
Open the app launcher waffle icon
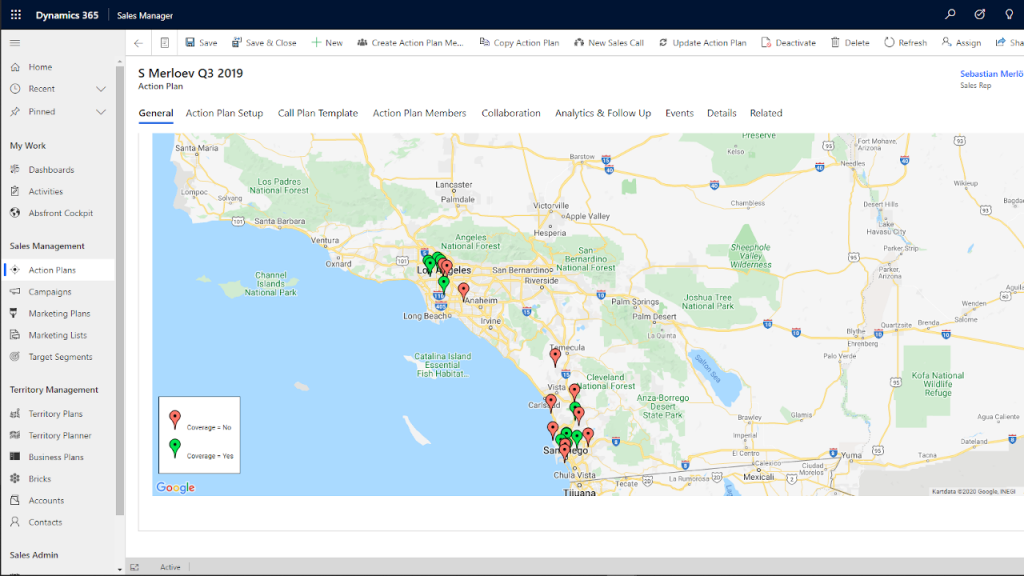coord(16,14)
